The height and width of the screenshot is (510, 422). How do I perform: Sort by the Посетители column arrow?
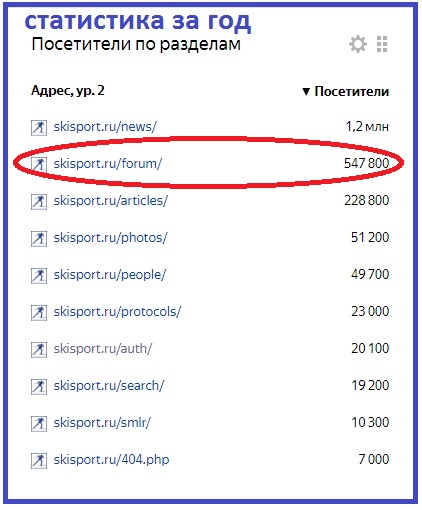306,91
